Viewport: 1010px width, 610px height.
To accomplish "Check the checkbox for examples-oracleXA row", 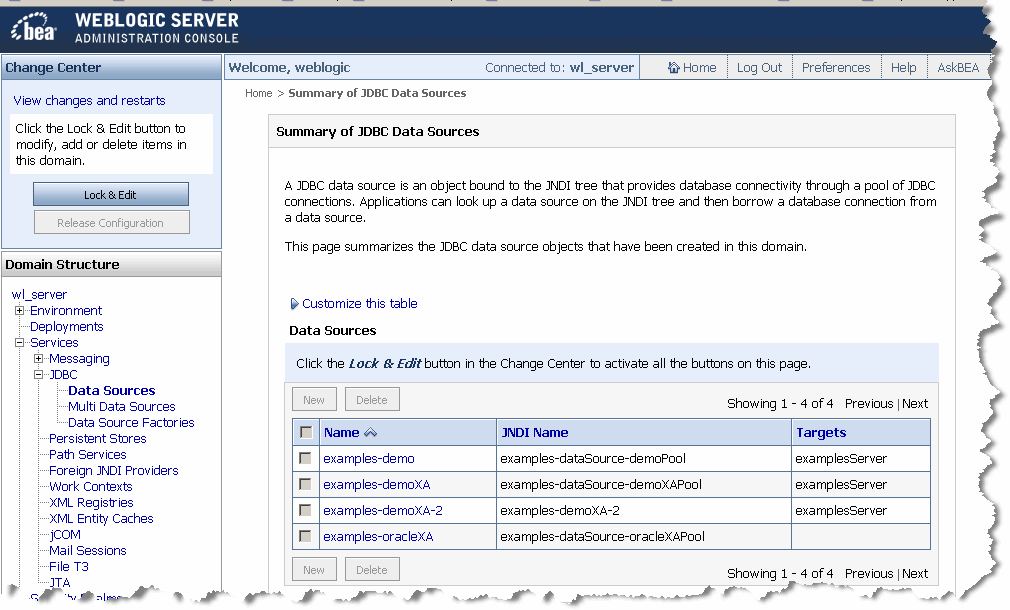I will pyautogui.click(x=307, y=537).
